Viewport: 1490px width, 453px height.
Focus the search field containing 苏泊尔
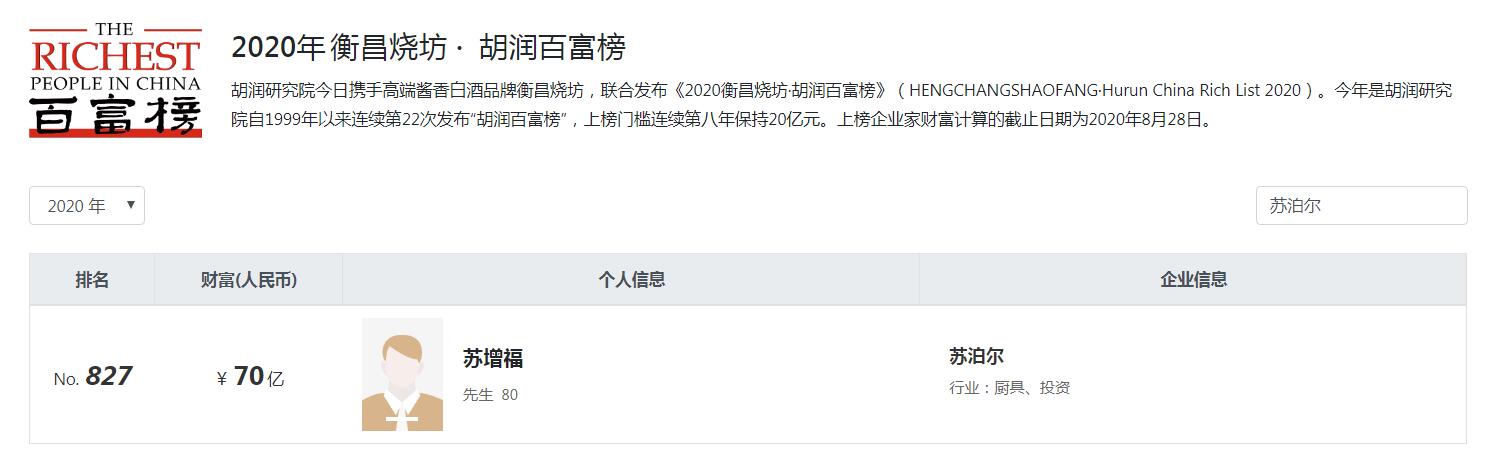click(x=1361, y=206)
